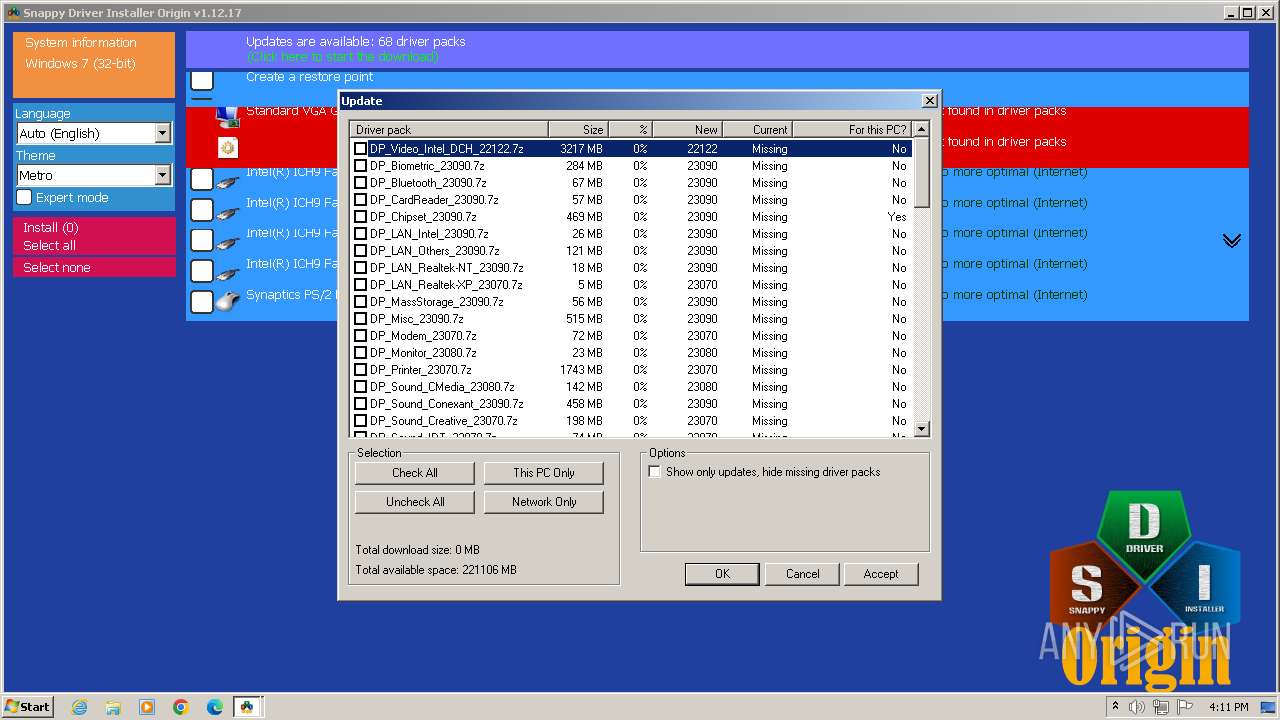
Task: Open the System information panel
Action: pyautogui.click(x=94, y=65)
